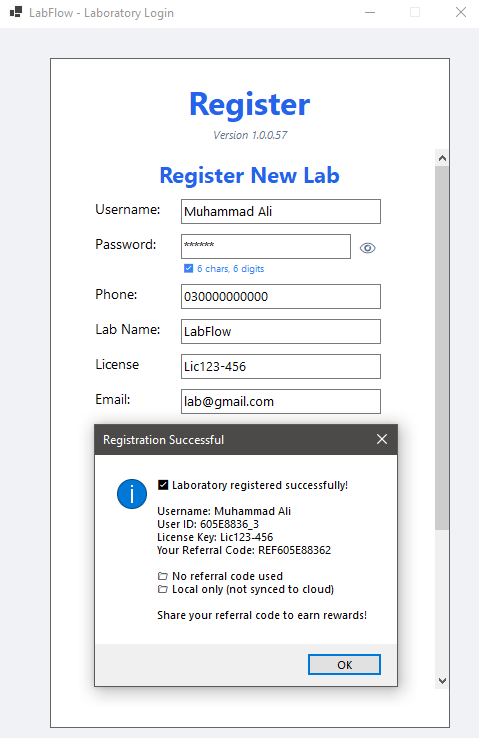479x738 pixels.
Task: Close the Registration Successful dialog
Action: pos(382,439)
